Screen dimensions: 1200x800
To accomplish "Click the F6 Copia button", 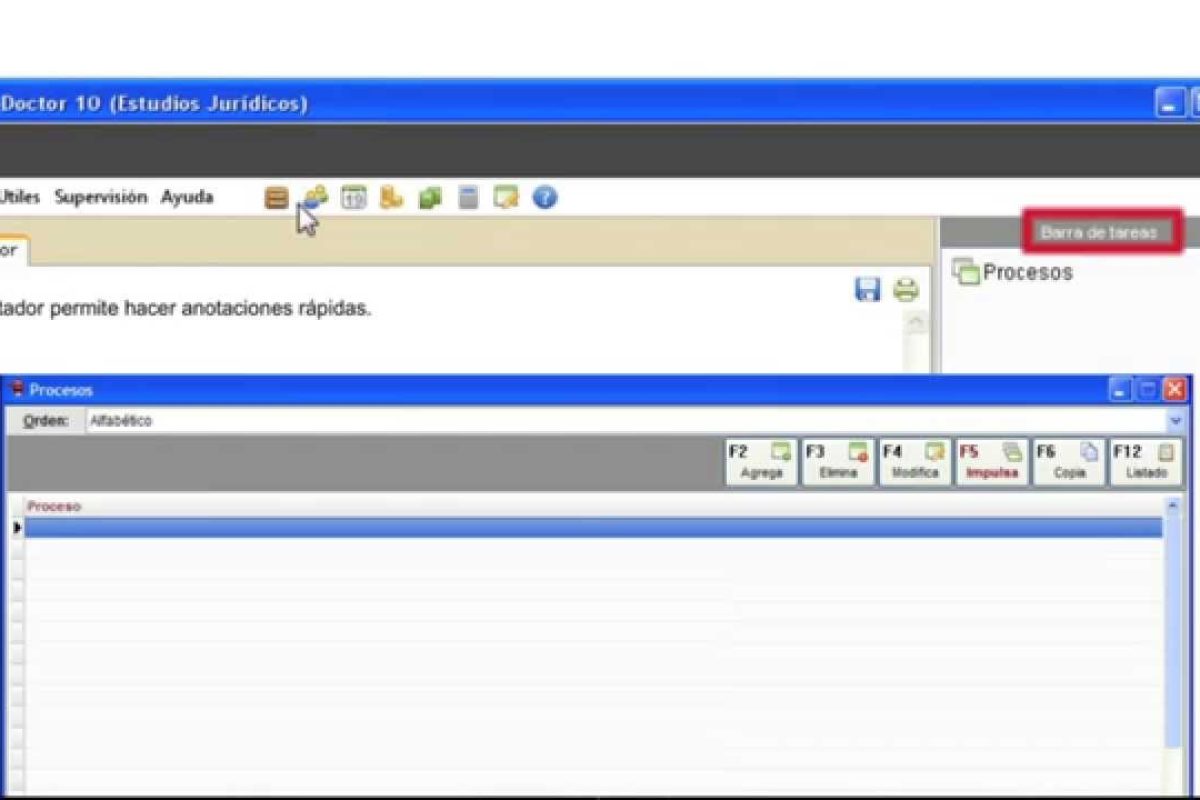I will [x=1068, y=462].
